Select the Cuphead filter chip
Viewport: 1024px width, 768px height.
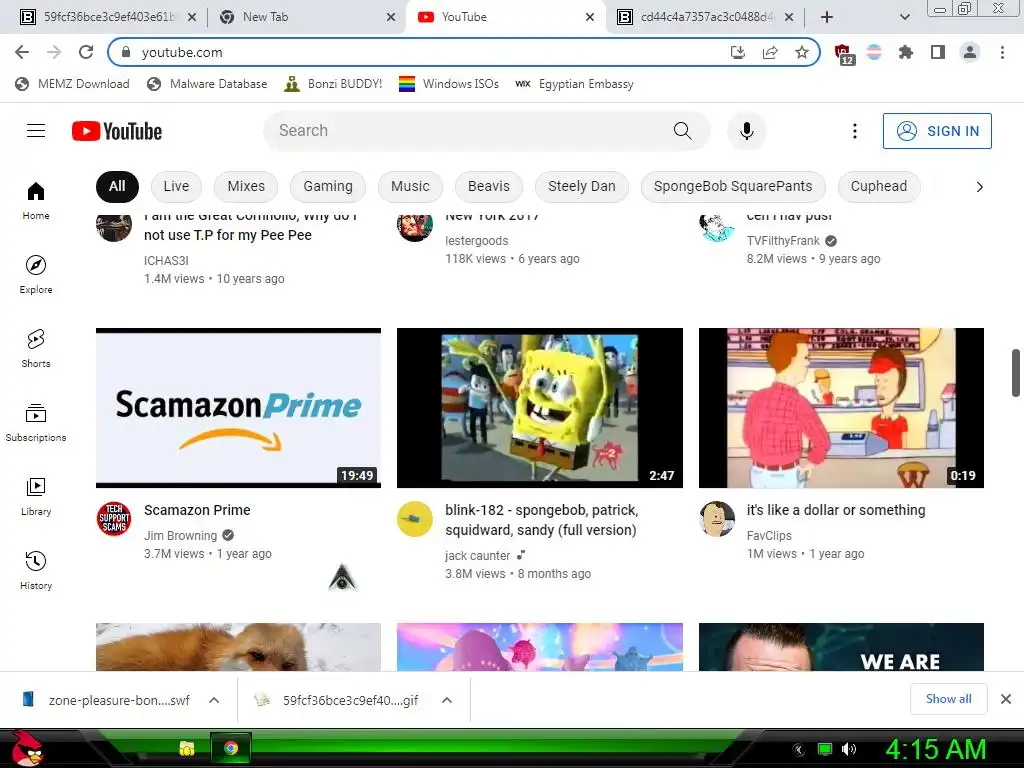click(879, 187)
